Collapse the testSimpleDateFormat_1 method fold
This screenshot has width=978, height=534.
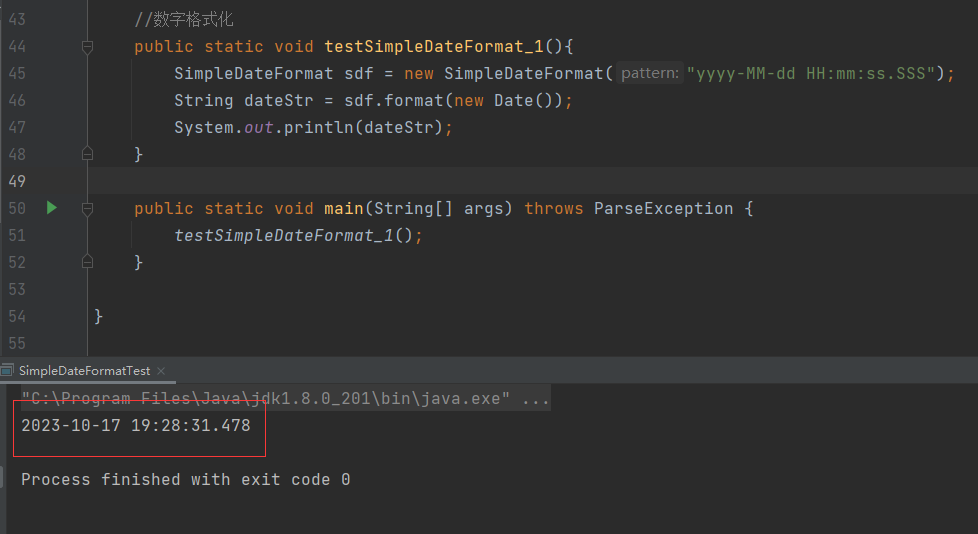(87, 46)
